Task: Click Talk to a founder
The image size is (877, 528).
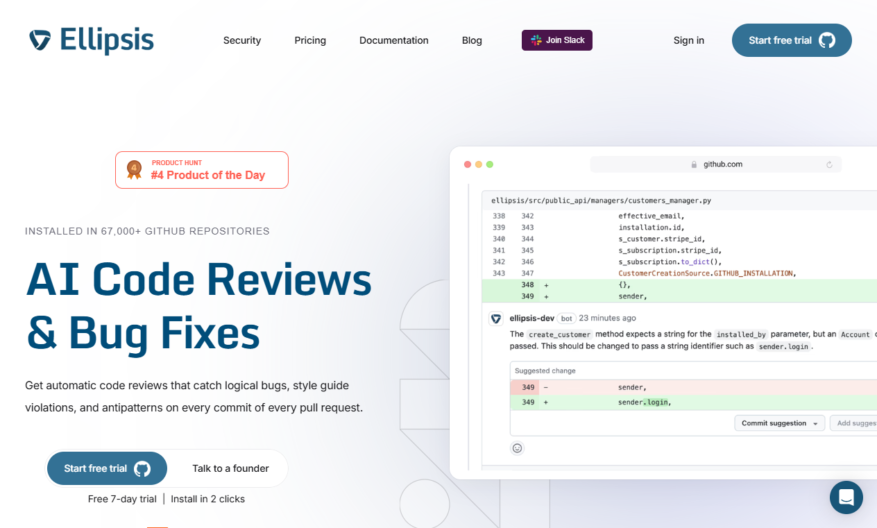Action: click(230, 469)
